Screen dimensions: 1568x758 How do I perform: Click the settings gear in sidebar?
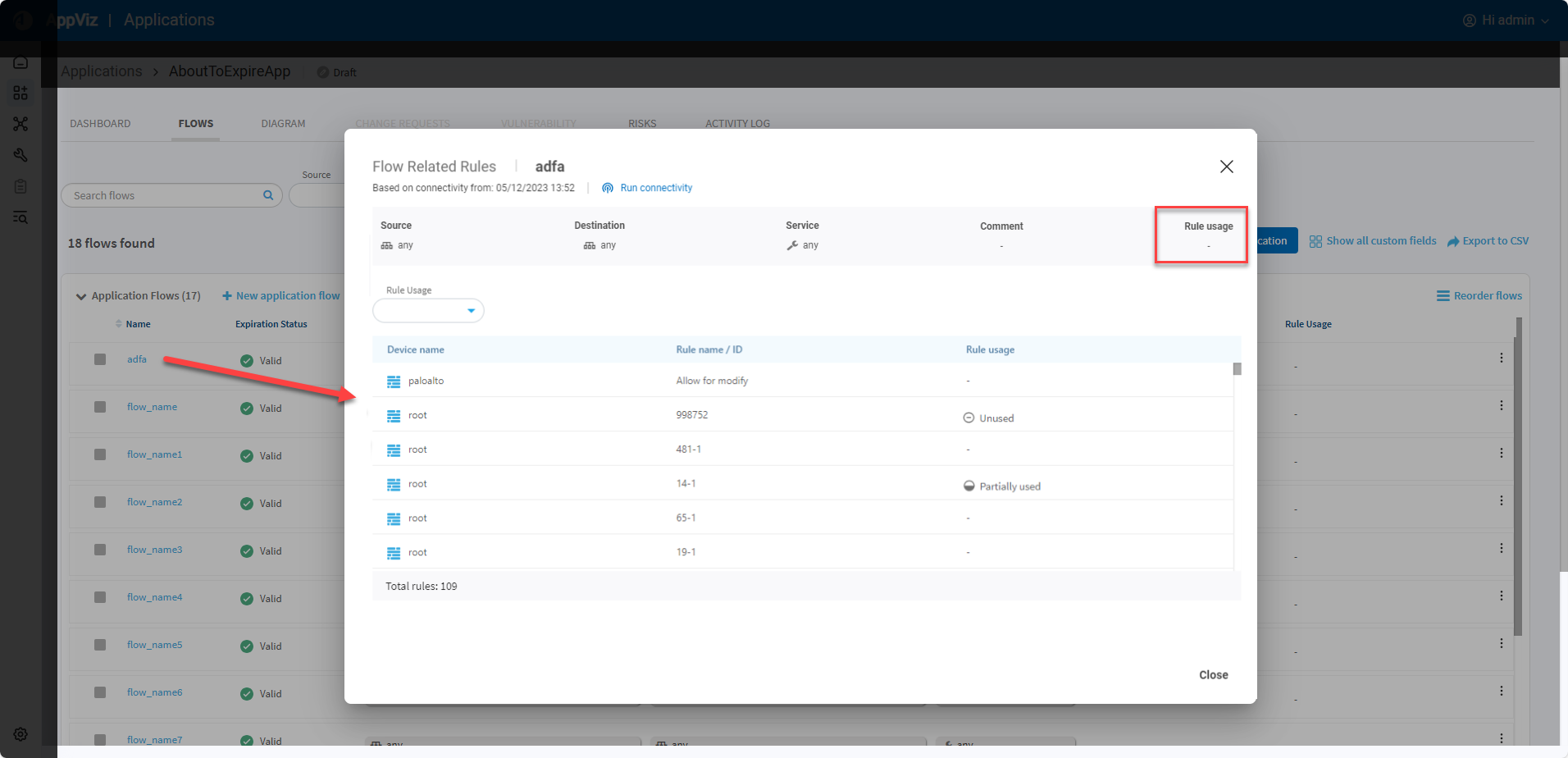(x=21, y=734)
